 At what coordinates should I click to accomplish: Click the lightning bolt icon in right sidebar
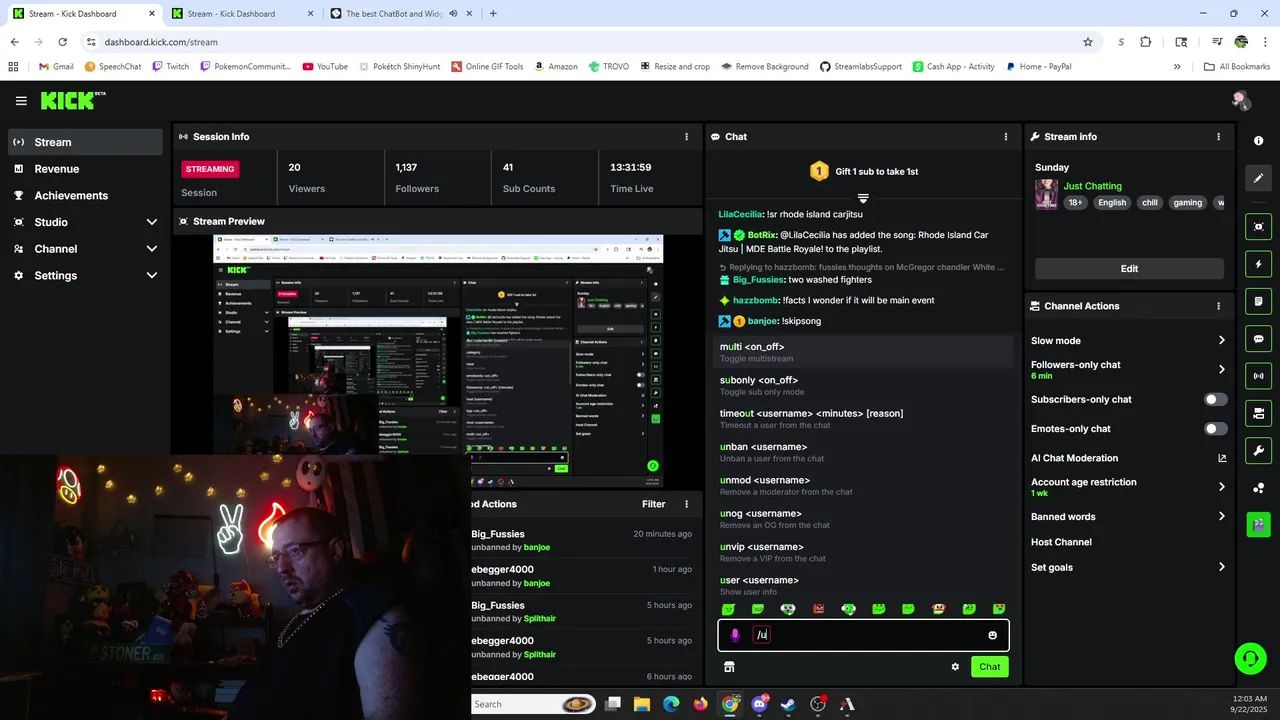pos(1259,264)
